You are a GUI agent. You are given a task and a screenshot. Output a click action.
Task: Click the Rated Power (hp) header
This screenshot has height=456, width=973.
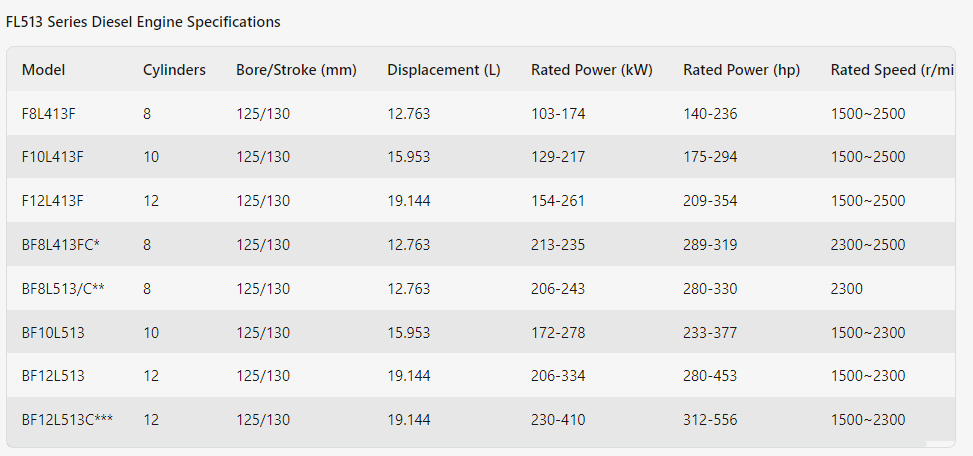(x=742, y=70)
